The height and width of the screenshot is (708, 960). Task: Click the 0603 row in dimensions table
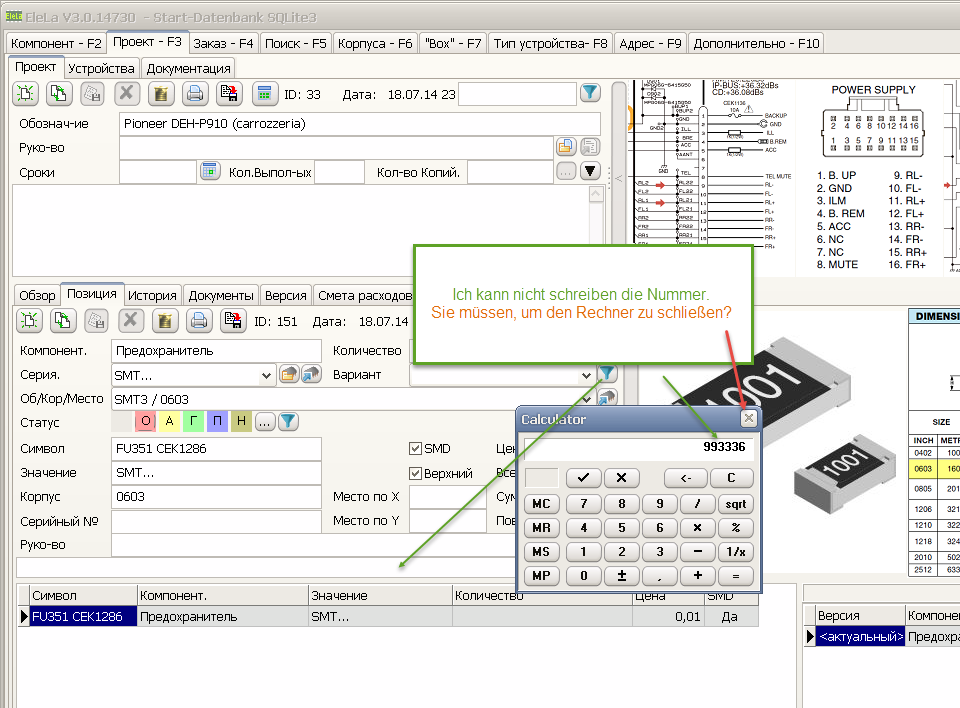click(x=934, y=469)
